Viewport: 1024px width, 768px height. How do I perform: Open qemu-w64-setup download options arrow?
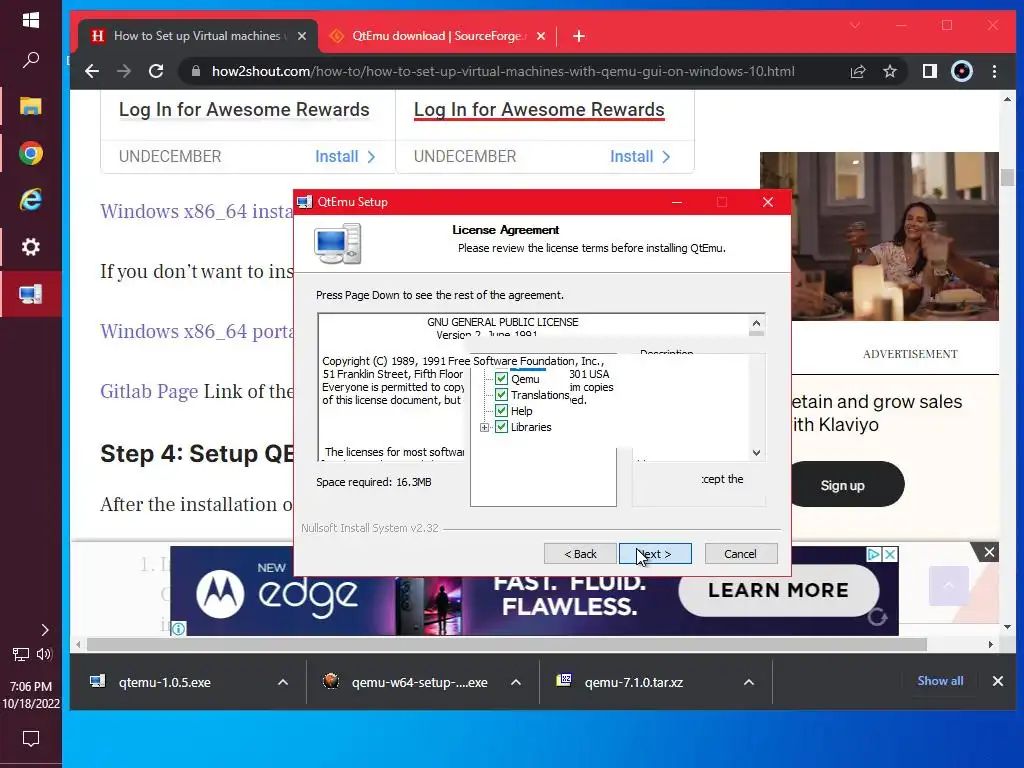[x=516, y=682]
